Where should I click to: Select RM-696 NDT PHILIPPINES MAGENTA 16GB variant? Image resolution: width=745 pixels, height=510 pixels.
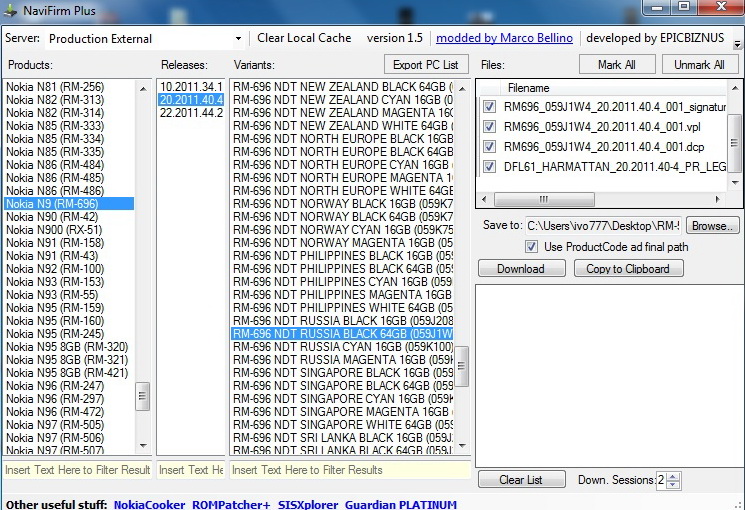click(343, 295)
